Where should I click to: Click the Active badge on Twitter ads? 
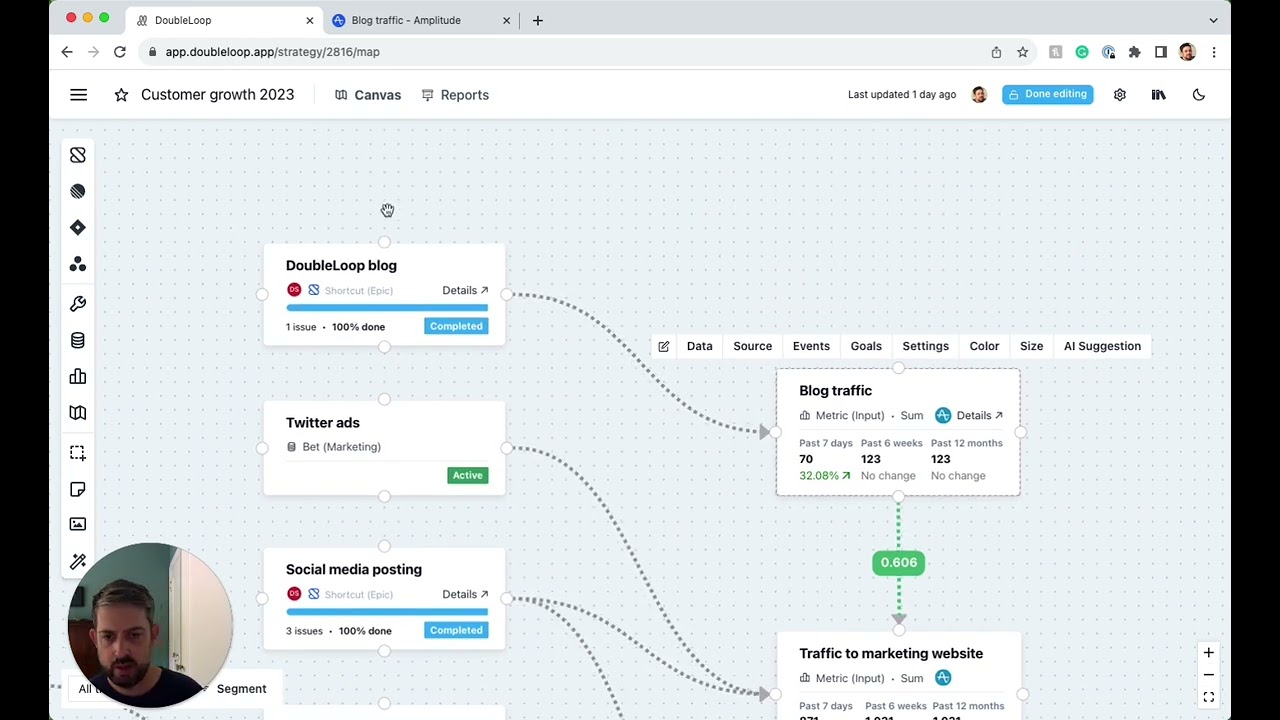point(467,475)
